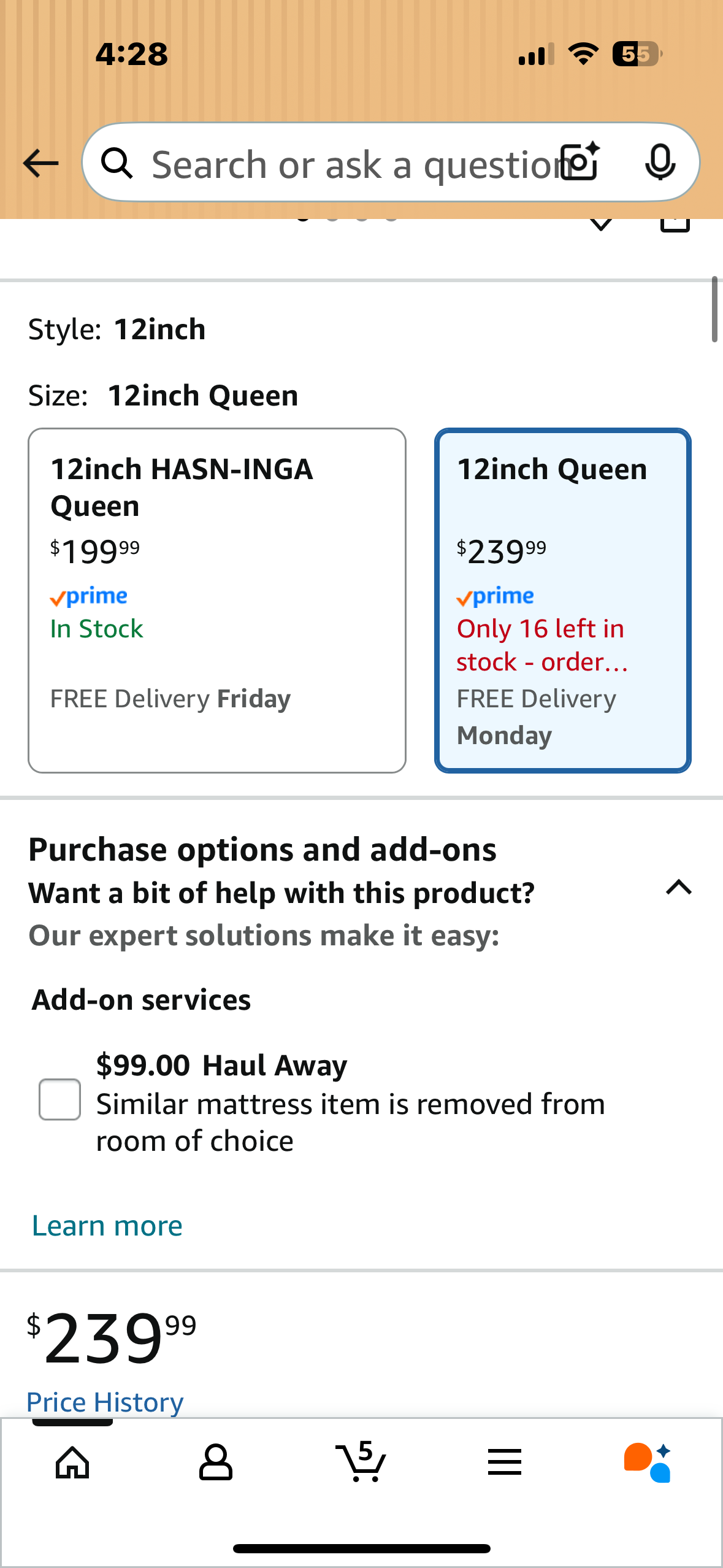The height and width of the screenshot is (1568, 723).
Task: Tap the Add-on services heading
Action: pos(142,1000)
